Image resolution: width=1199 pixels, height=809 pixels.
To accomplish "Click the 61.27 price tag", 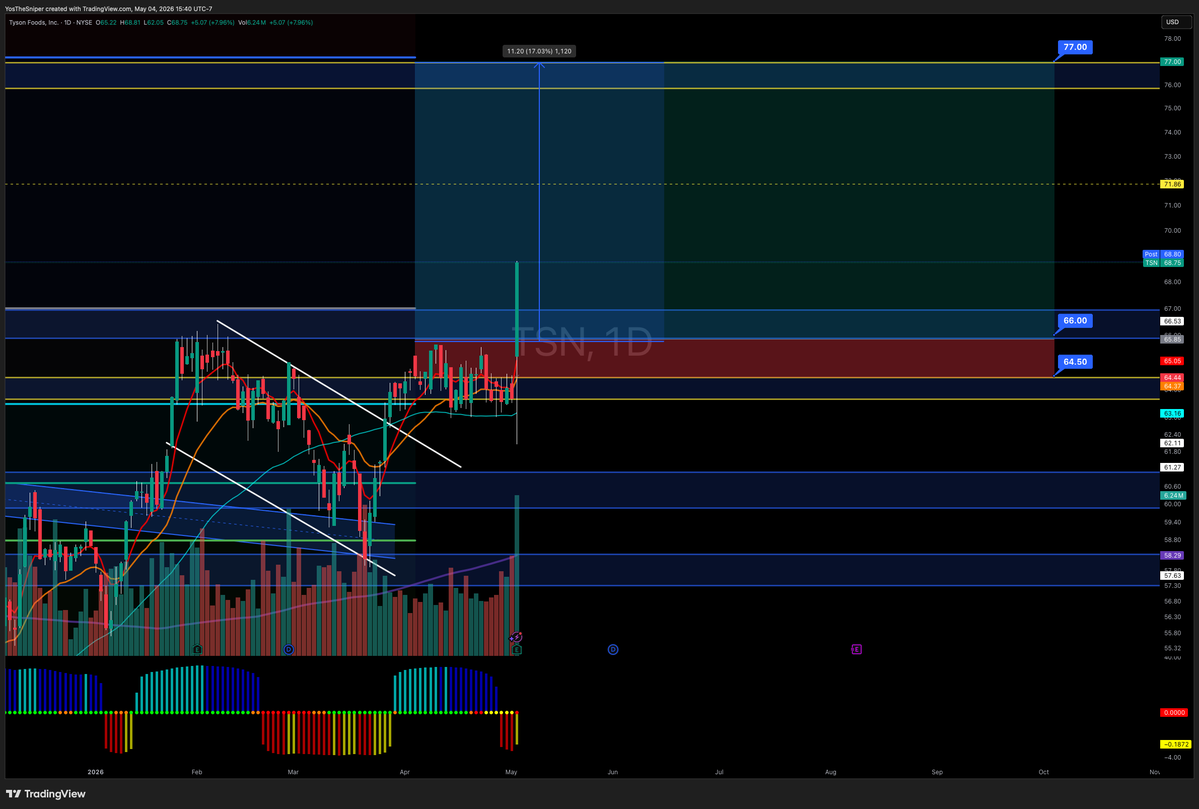I will [x=1171, y=467].
